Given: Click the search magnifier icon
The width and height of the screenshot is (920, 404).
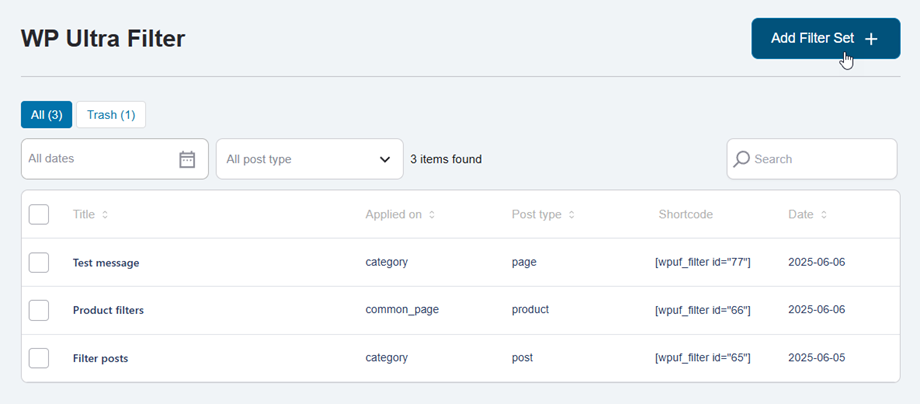Looking at the screenshot, I should pos(742,159).
